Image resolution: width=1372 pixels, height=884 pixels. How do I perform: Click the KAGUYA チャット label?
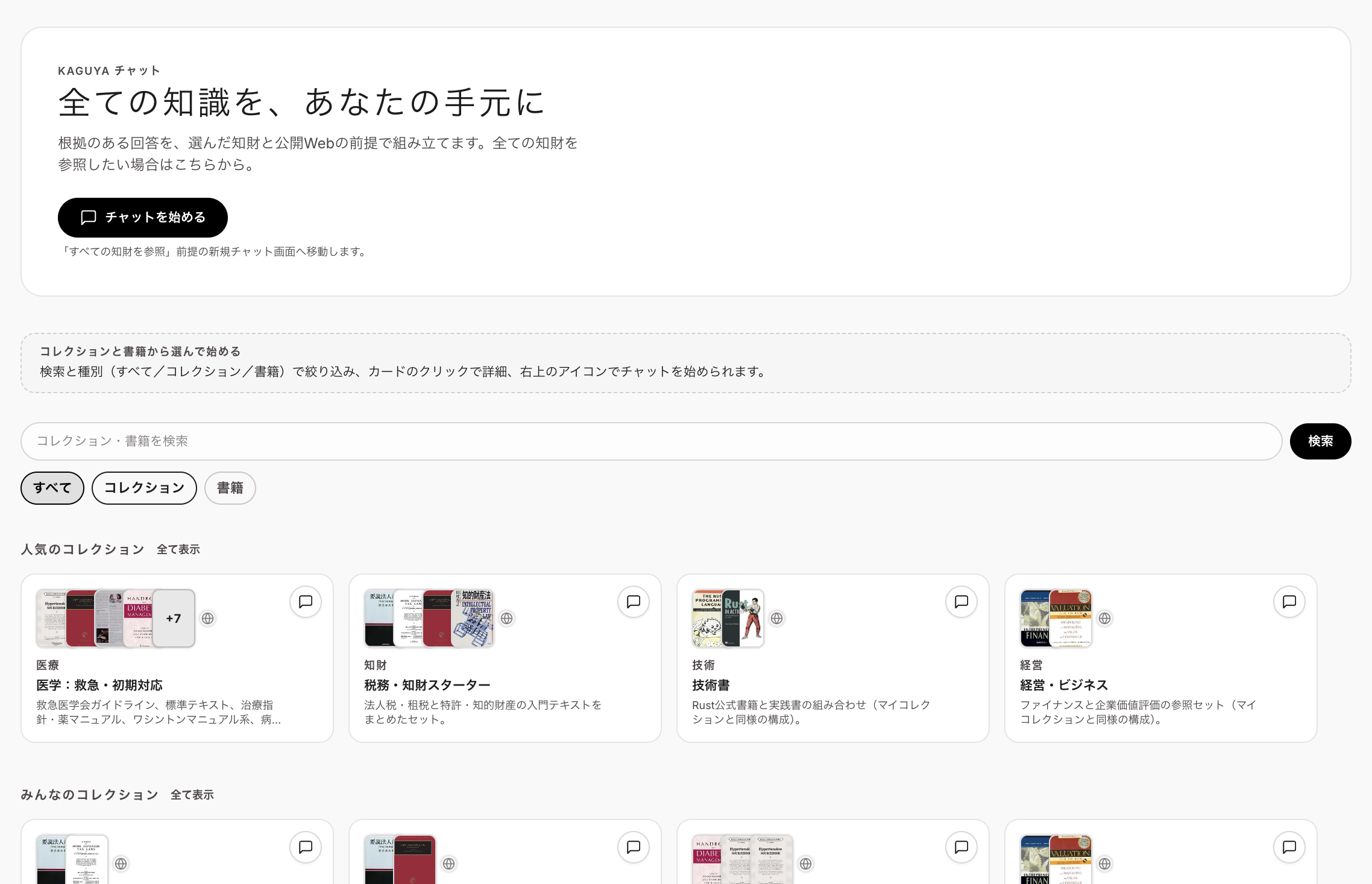pyautogui.click(x=109, y=71)
